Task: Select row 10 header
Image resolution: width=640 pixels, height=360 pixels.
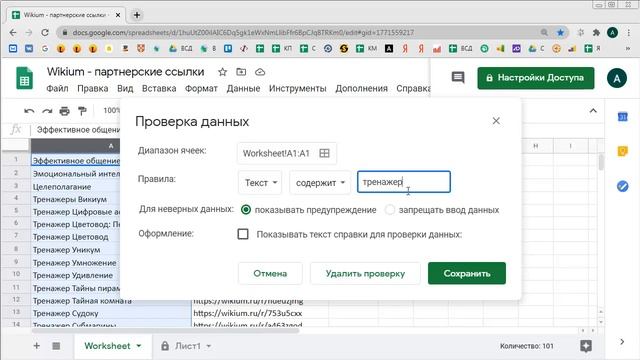Action: tap(16, 274)
